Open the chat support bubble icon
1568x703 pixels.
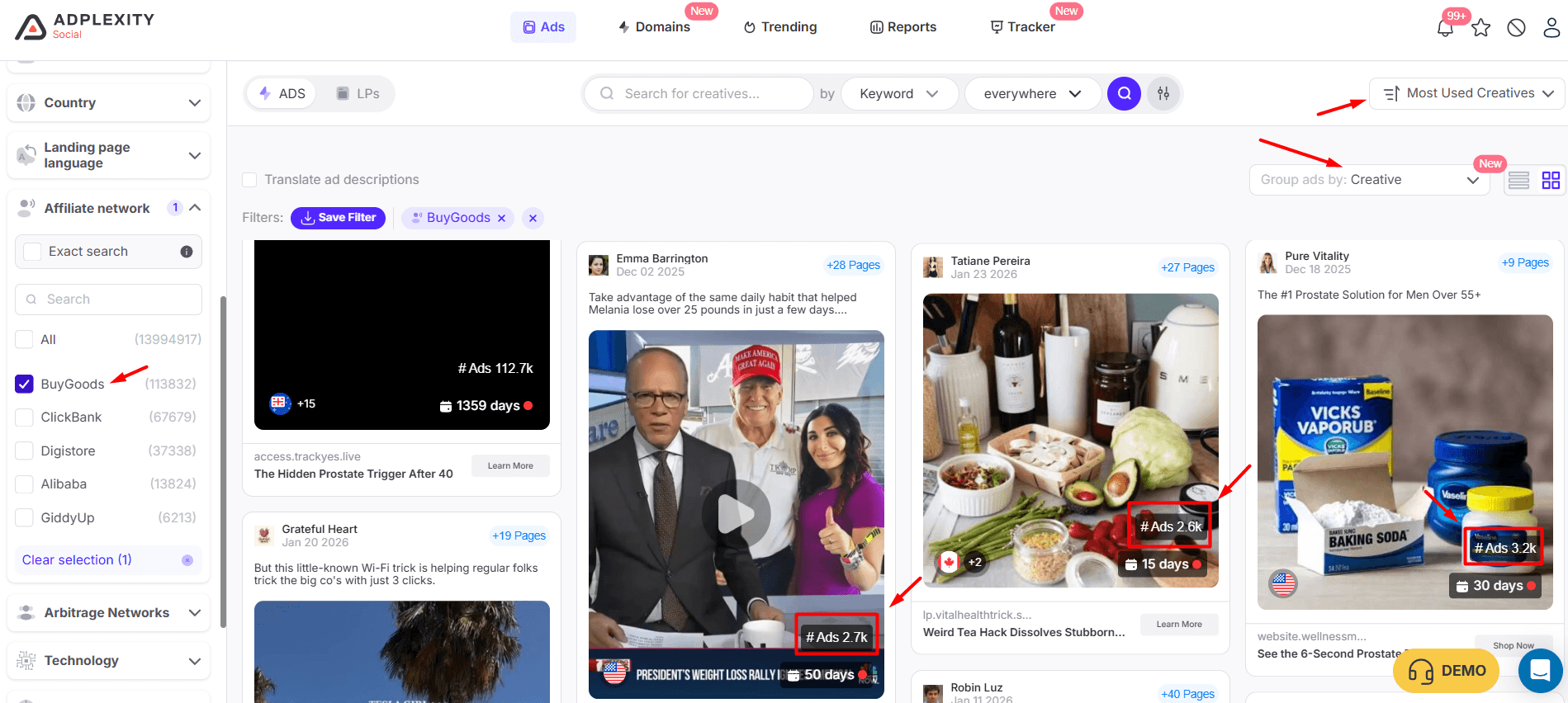(x=1540, y=670)
